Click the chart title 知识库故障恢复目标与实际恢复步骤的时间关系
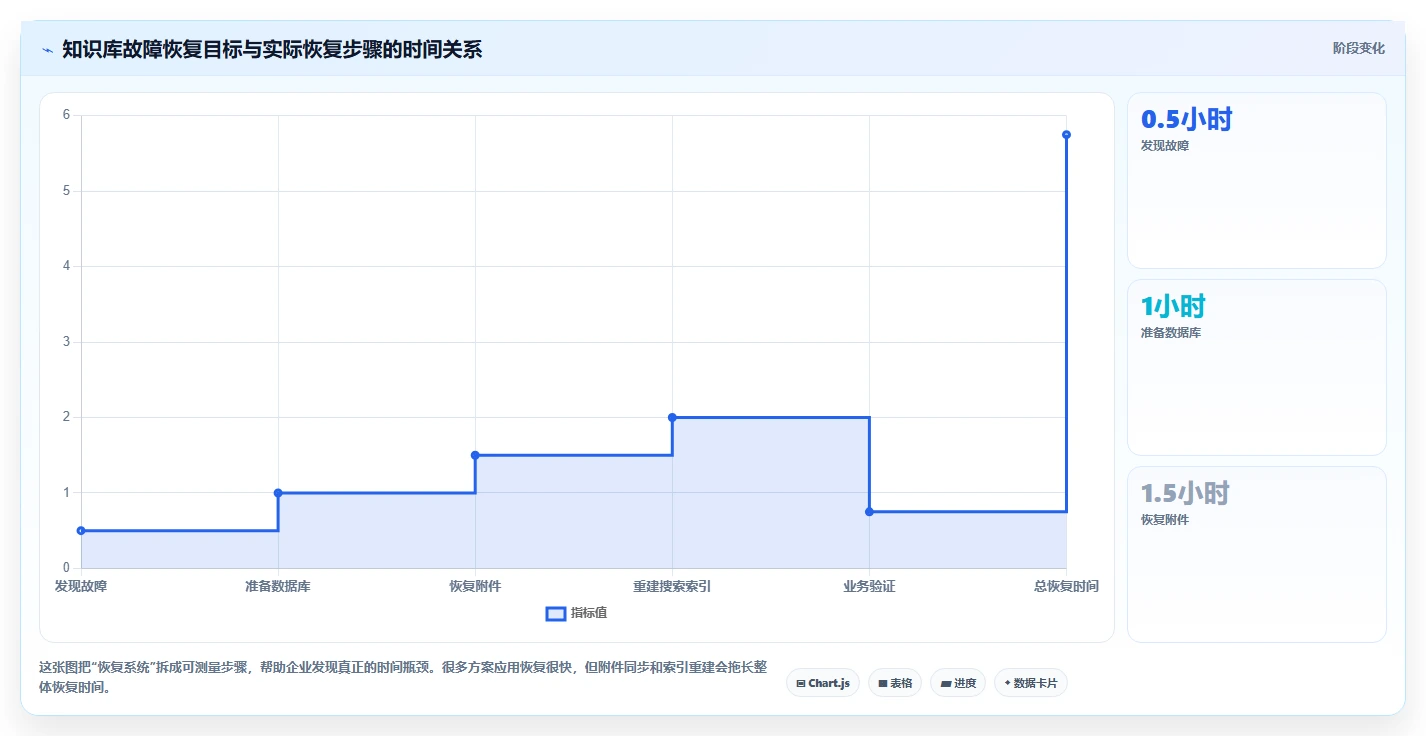1426x736 pixels. (272, 49)
